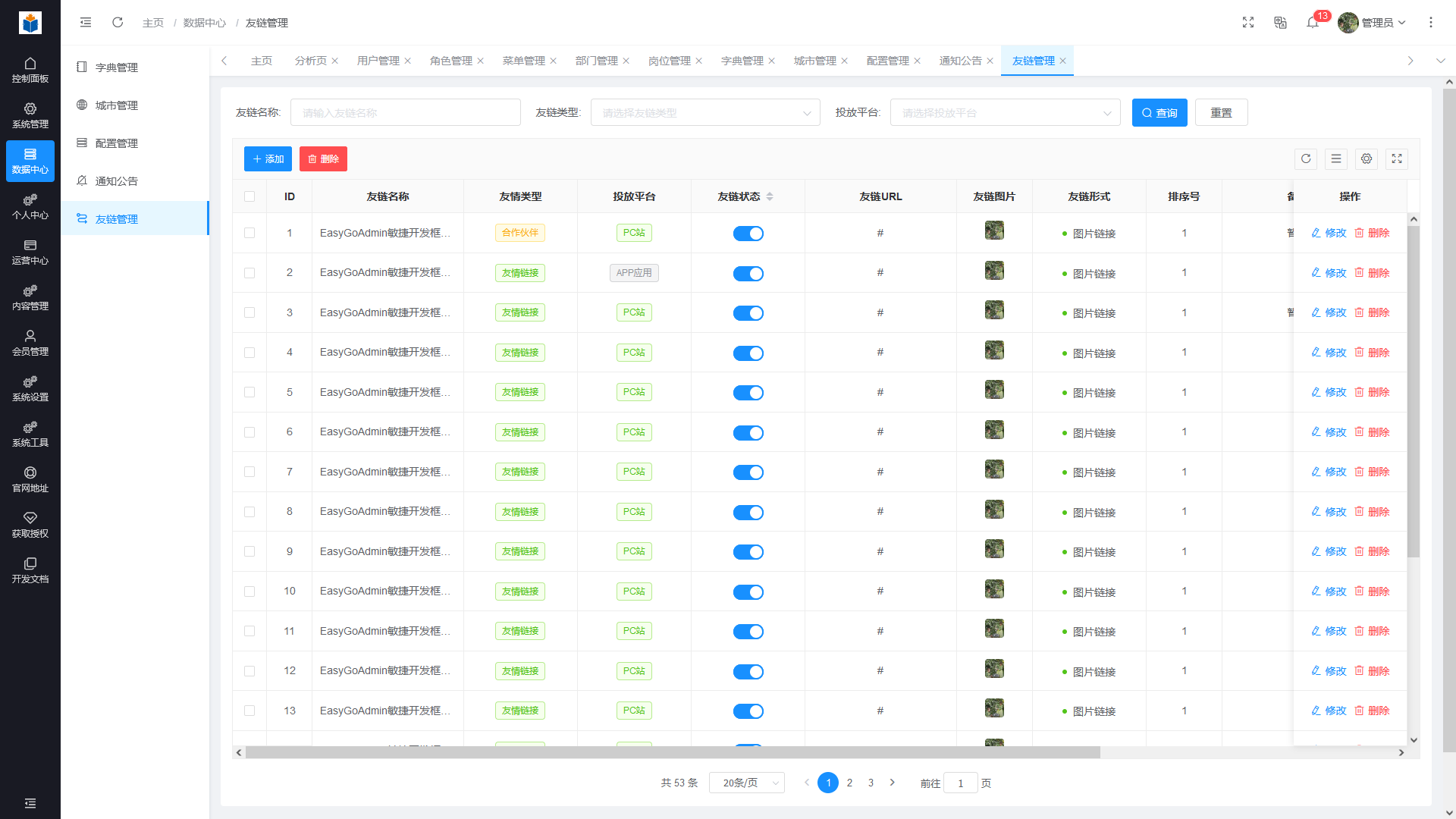Open table column settings gear icon
1456x819 pixels.
click(x=1367, y=158)
